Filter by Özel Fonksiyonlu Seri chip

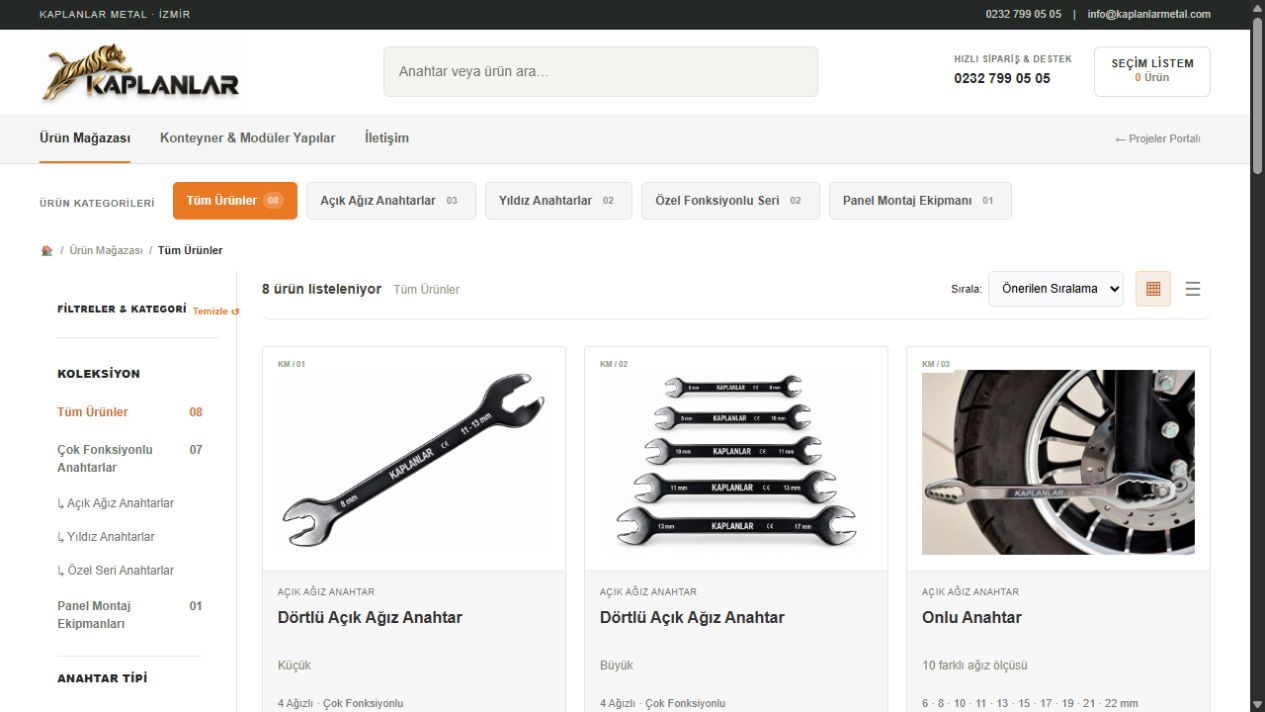tap(731, 201)
